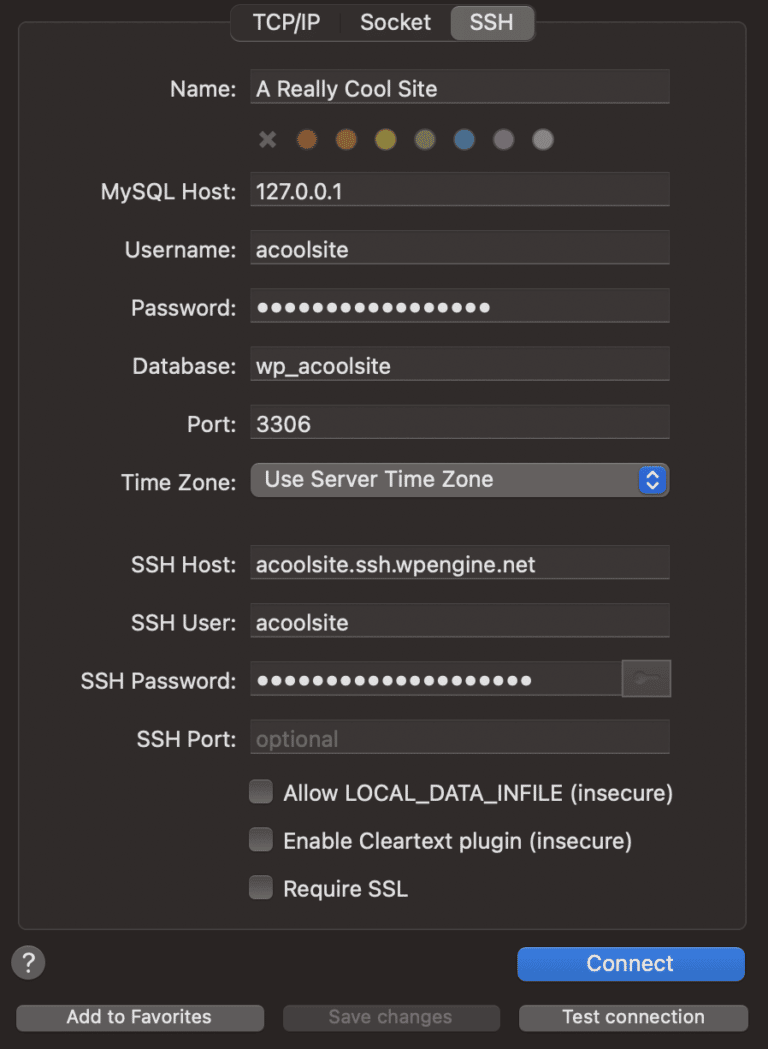Select the gray favorite color dot
The image size is (768, 1049).
tap(542, 139)
